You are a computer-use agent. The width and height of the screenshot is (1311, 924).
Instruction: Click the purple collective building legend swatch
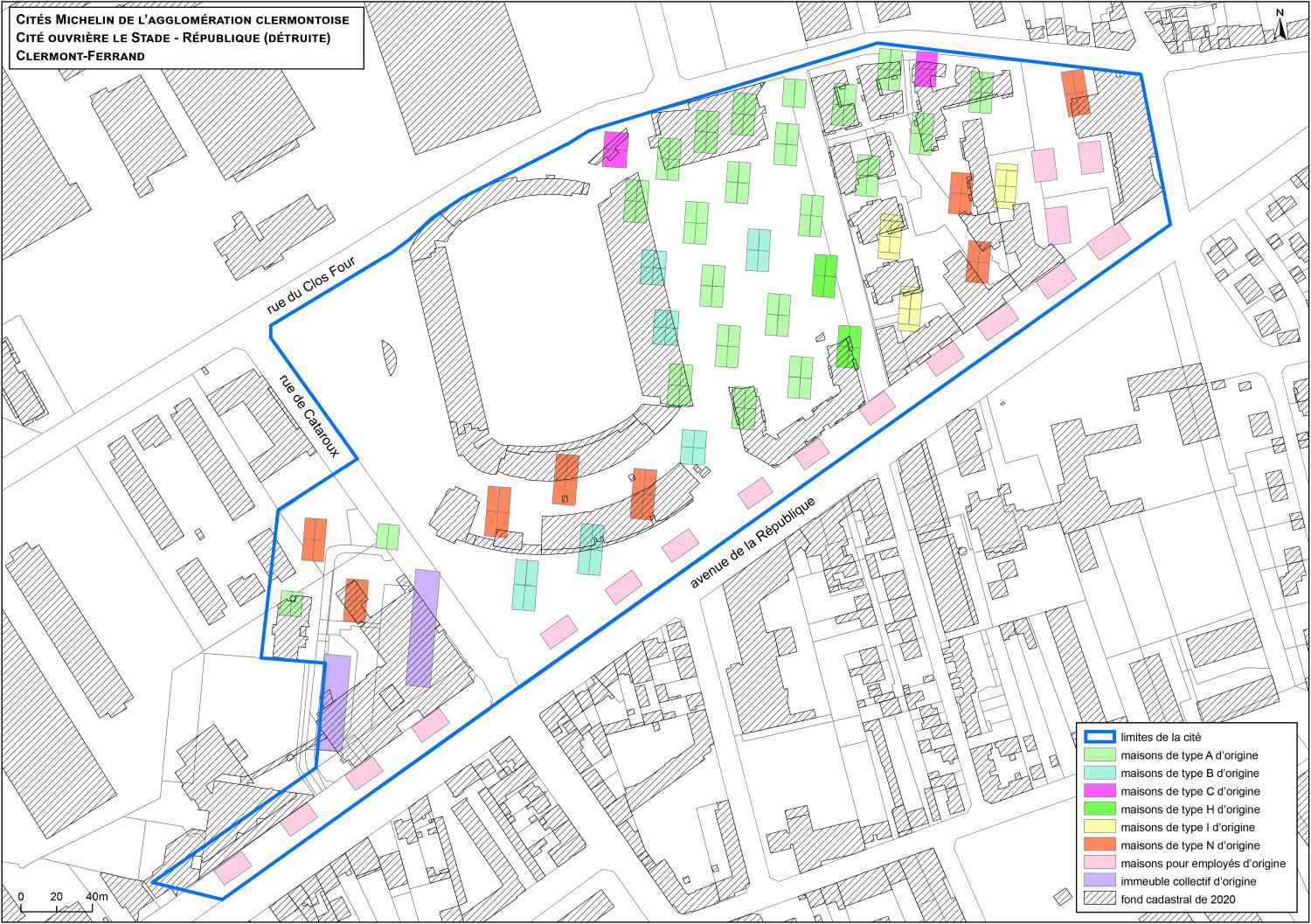coord(1098,881)
